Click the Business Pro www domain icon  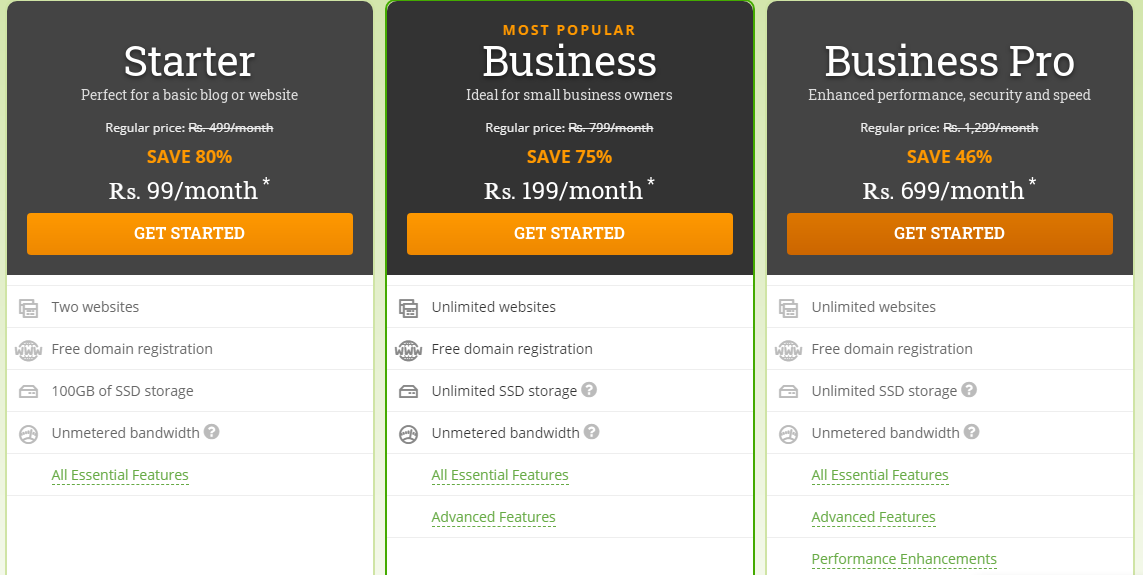[x=788, y=351]
